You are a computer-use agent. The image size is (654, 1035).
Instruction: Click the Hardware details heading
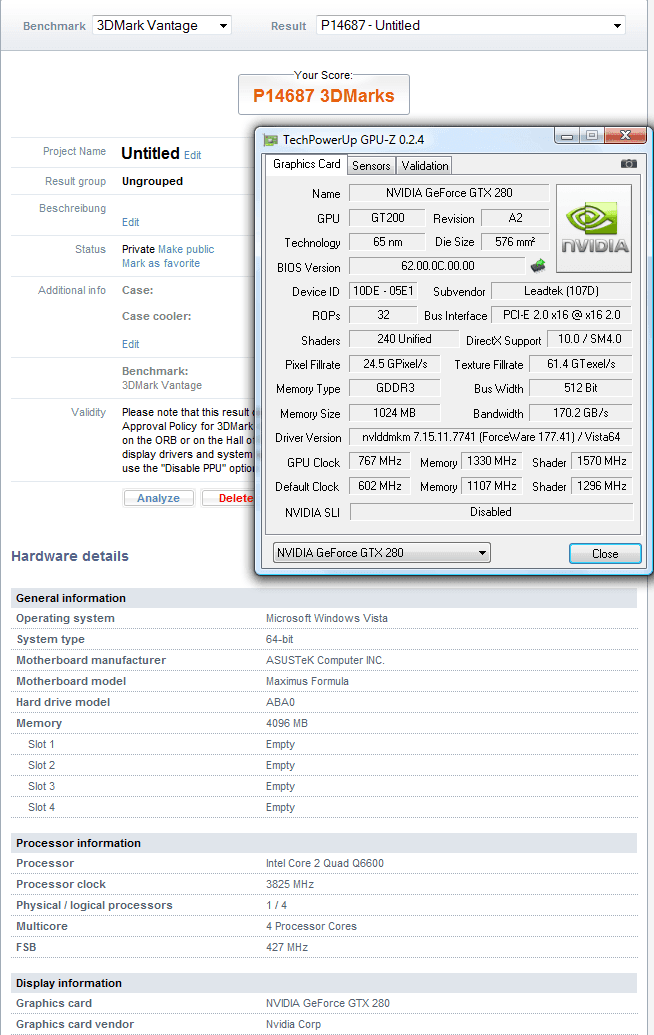click(x=70, y=556)
